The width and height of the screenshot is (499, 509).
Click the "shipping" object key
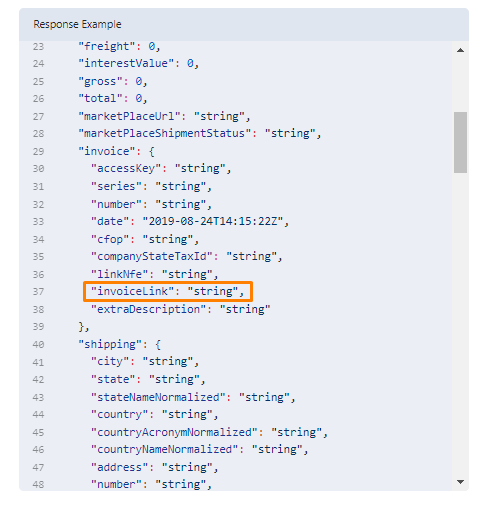pyautogui.click(x=110, y=344)
